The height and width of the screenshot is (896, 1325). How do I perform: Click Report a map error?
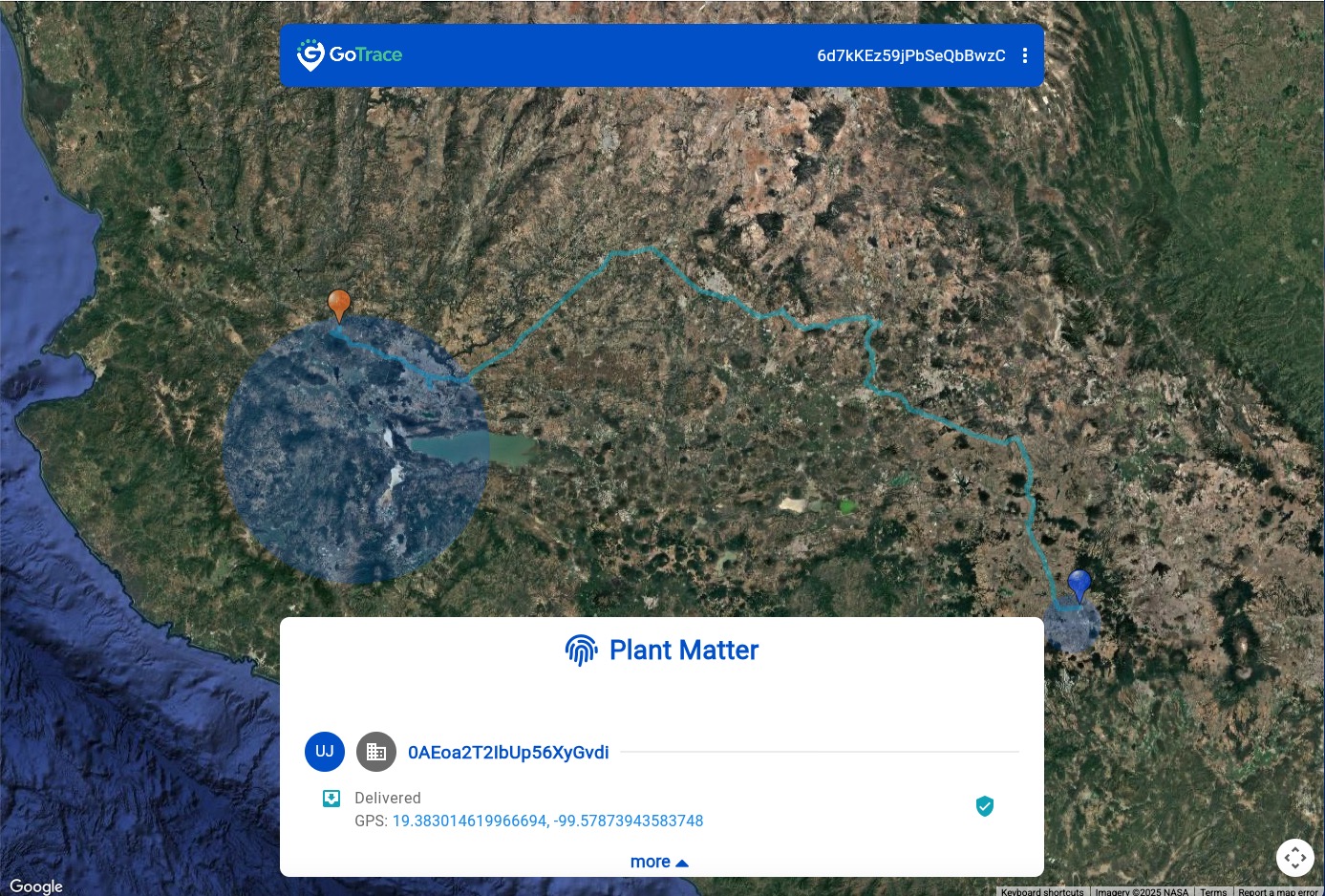pos(1278,891)
